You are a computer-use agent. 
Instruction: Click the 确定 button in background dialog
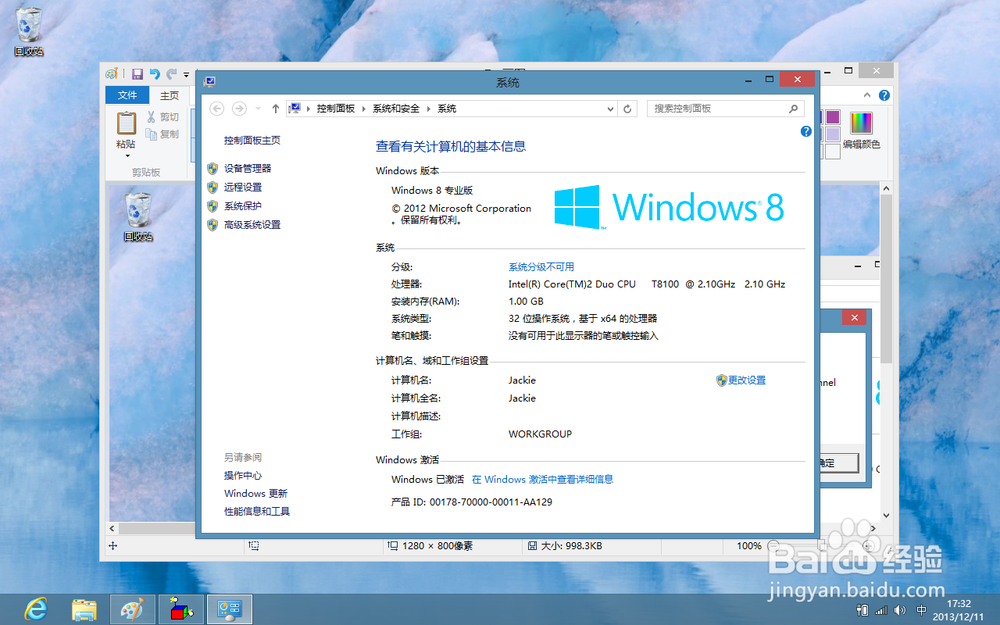[838, 463]
